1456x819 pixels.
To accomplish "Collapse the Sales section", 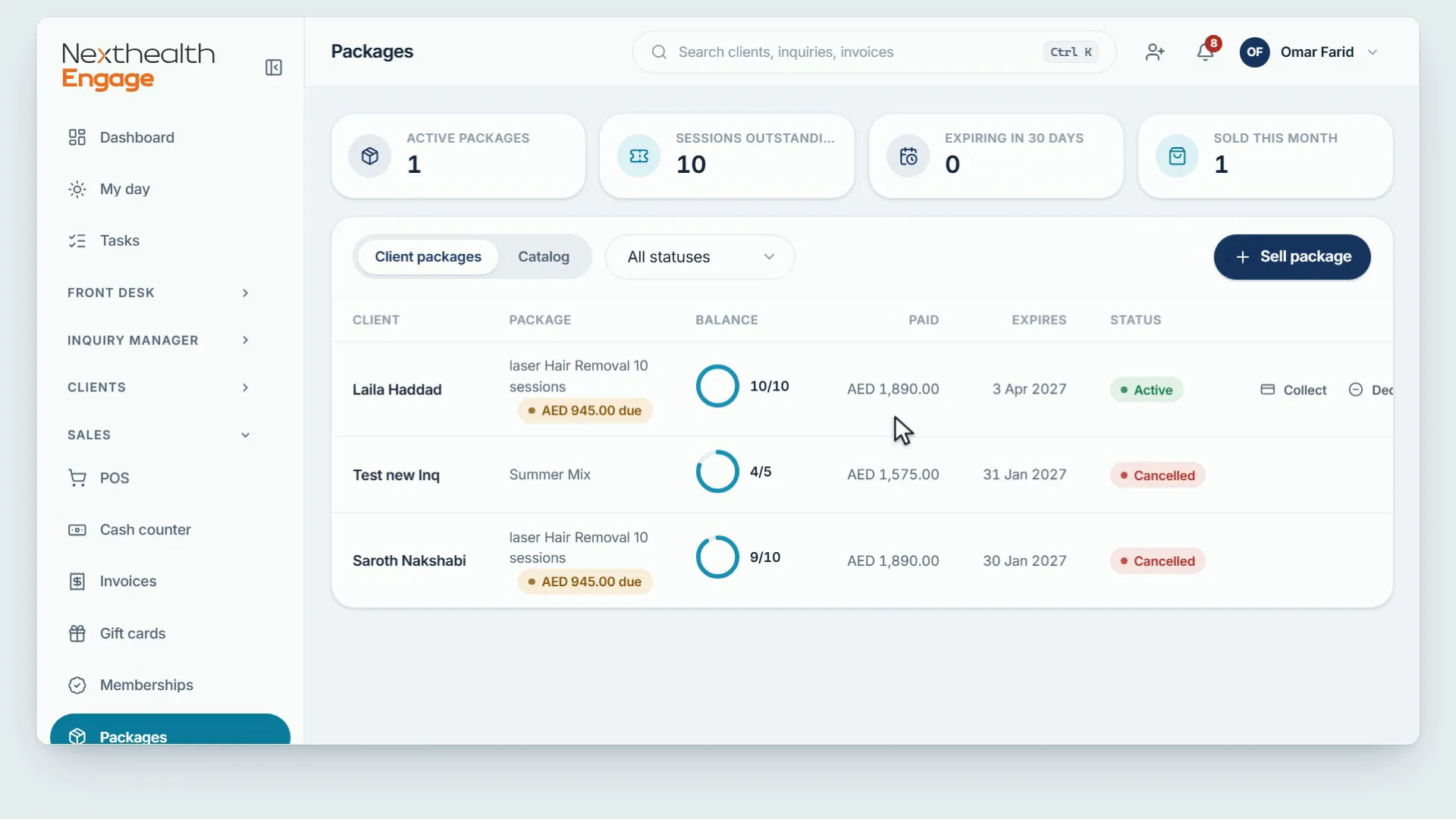I will pyautogui.click(x=158, y=435).
